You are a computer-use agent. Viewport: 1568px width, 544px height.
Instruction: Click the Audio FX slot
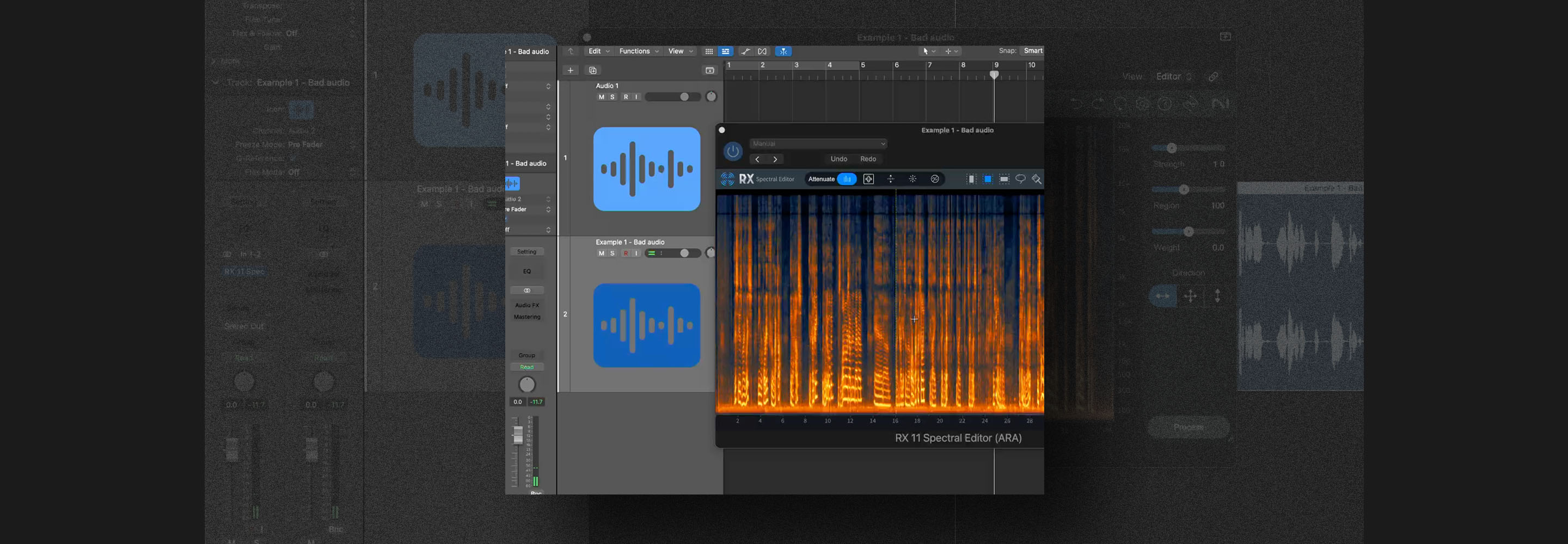coord(526,306)
